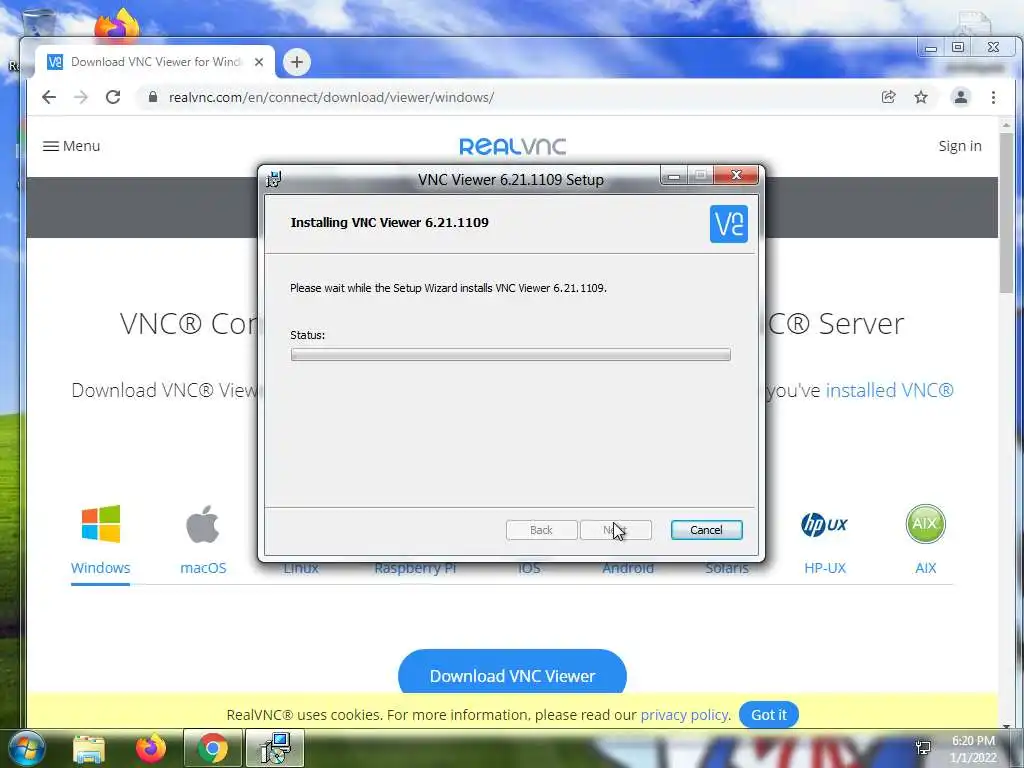Close the Download VNC Viewer tab
1024x768 pixels.
(259, 62)
